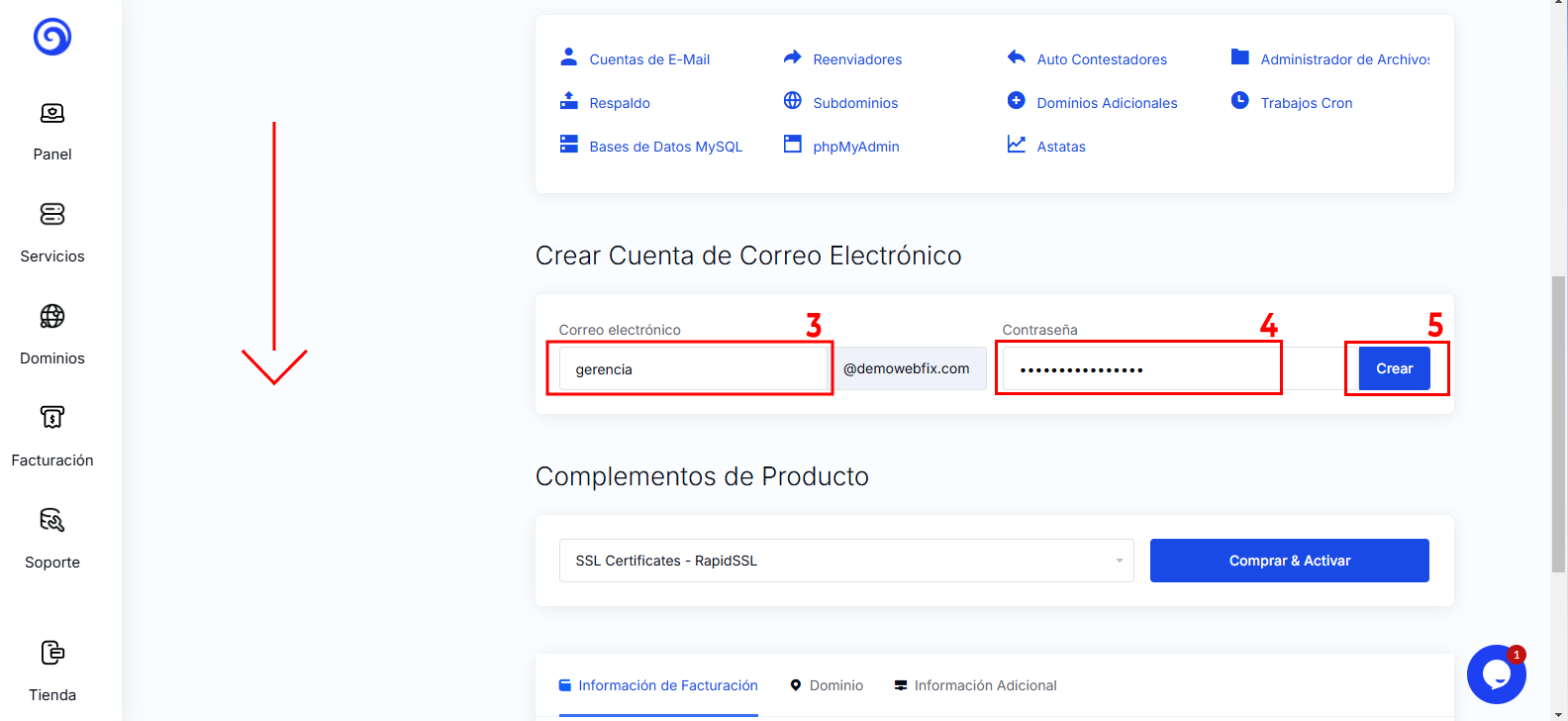Click the Auto Contestadores reply icon
1568x721 pixels.
1016,56
